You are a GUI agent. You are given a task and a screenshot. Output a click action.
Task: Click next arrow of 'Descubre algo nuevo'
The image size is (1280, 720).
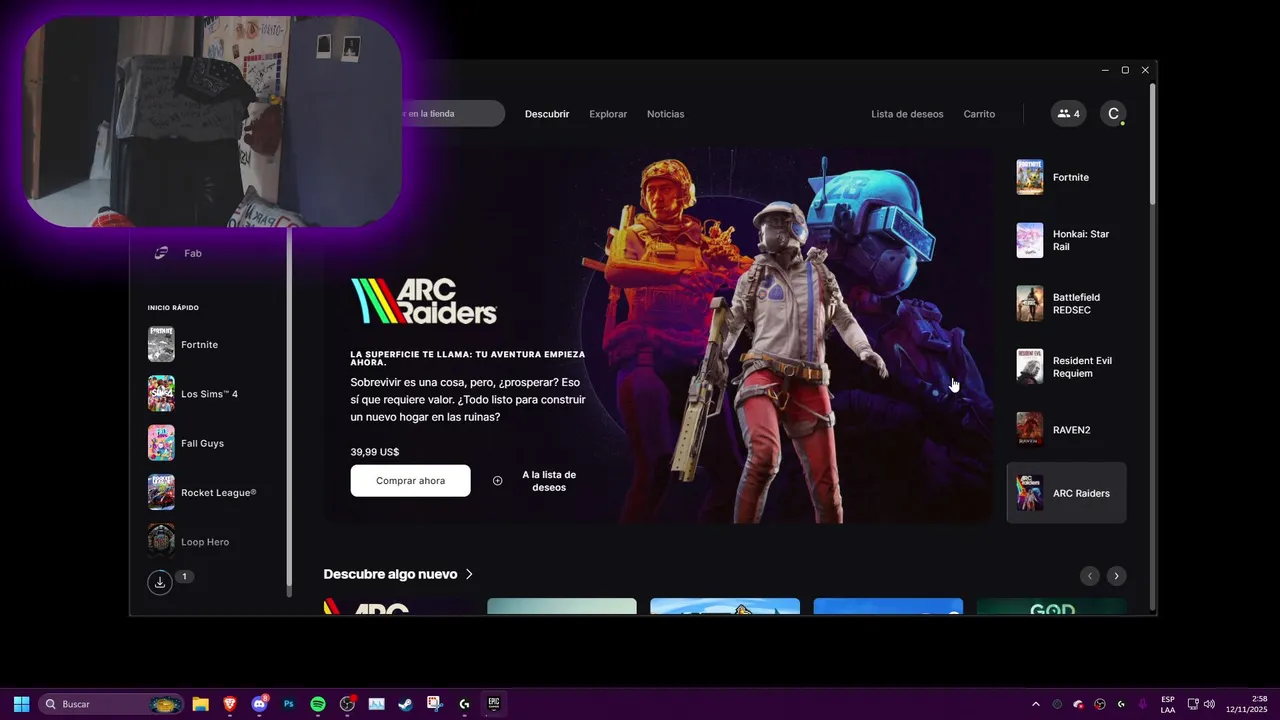click(x=1117, y=576)
